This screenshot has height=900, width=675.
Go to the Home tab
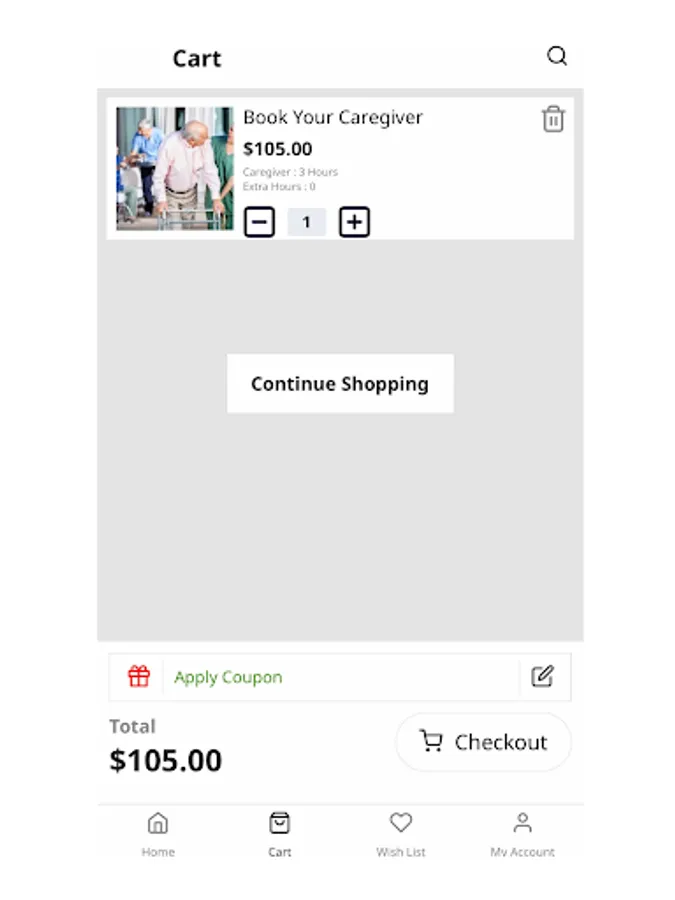tap(158, 835)
